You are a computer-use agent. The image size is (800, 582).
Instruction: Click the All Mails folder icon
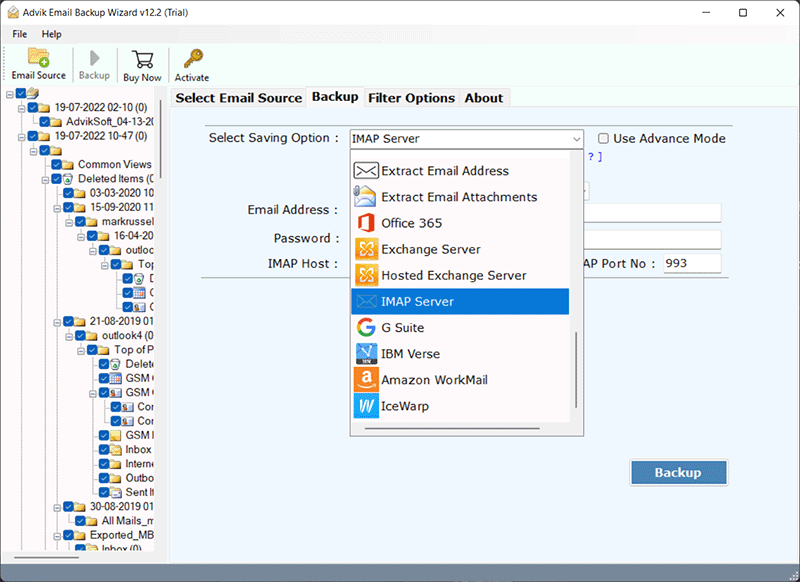[92, 521]
